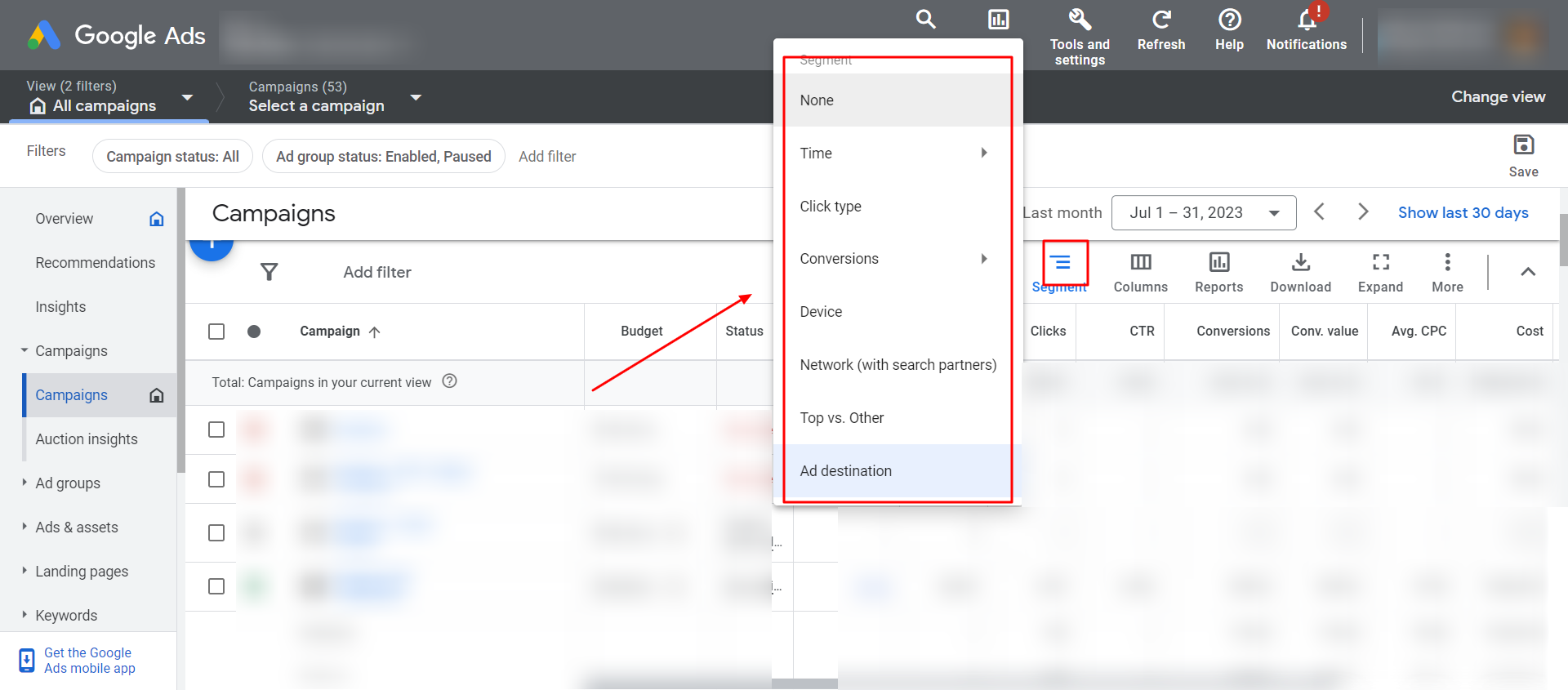Sort by the Budget column header
1568x690 pixels.
coord(641,332)
